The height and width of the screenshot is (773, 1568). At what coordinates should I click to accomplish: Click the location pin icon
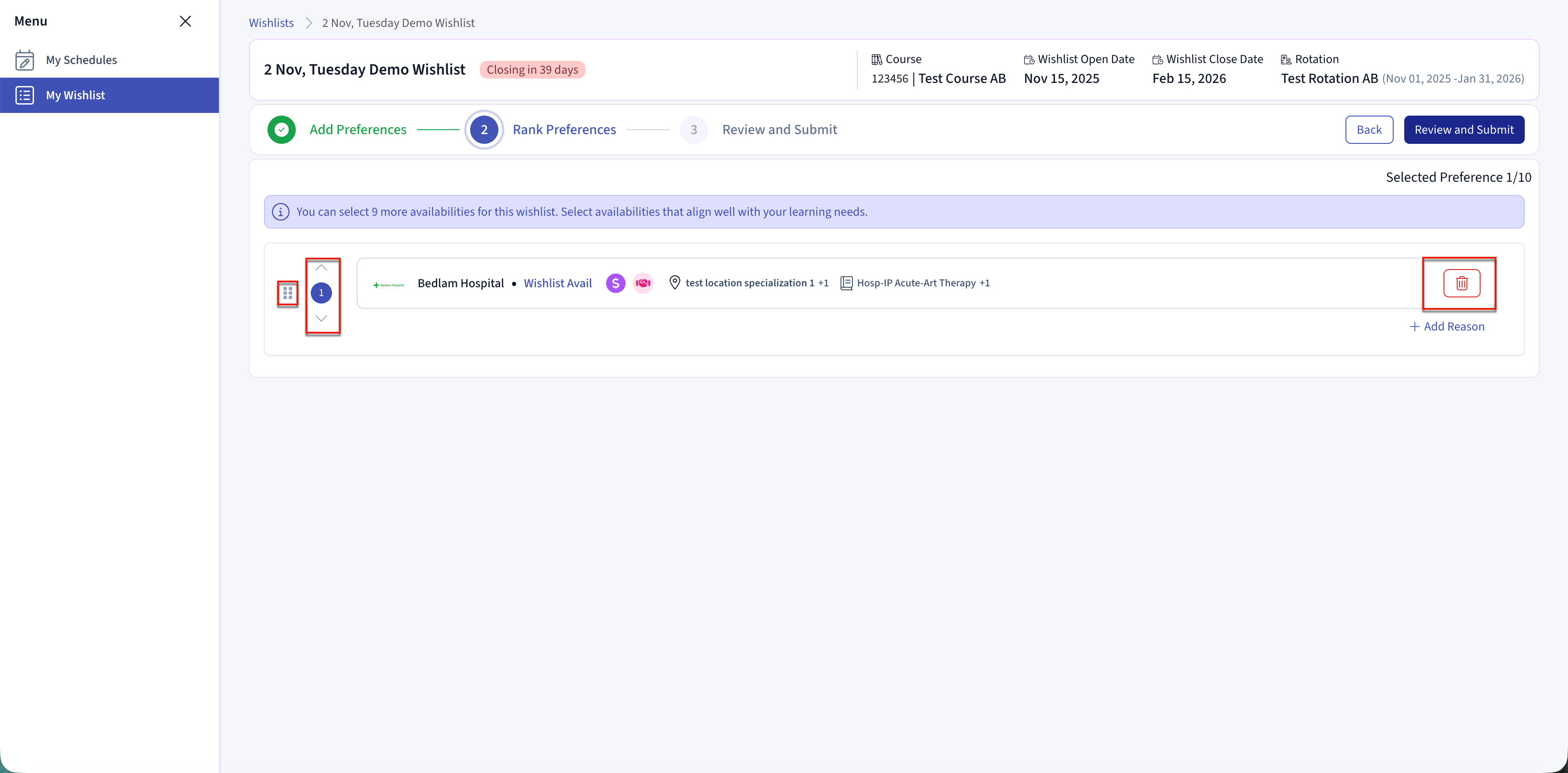[675, 283]
